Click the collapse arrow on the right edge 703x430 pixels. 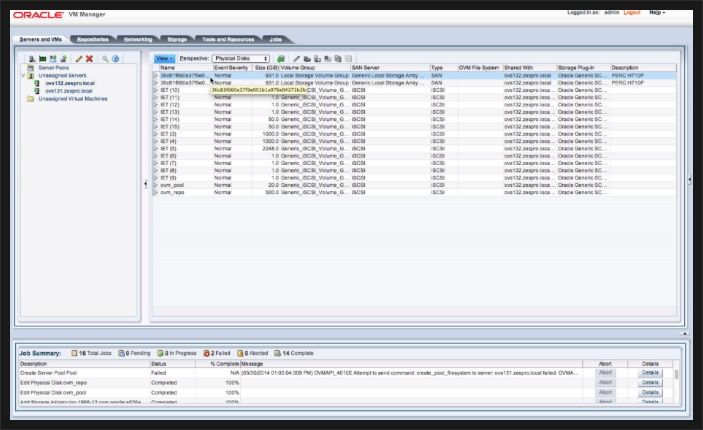(x=690, y=180)
